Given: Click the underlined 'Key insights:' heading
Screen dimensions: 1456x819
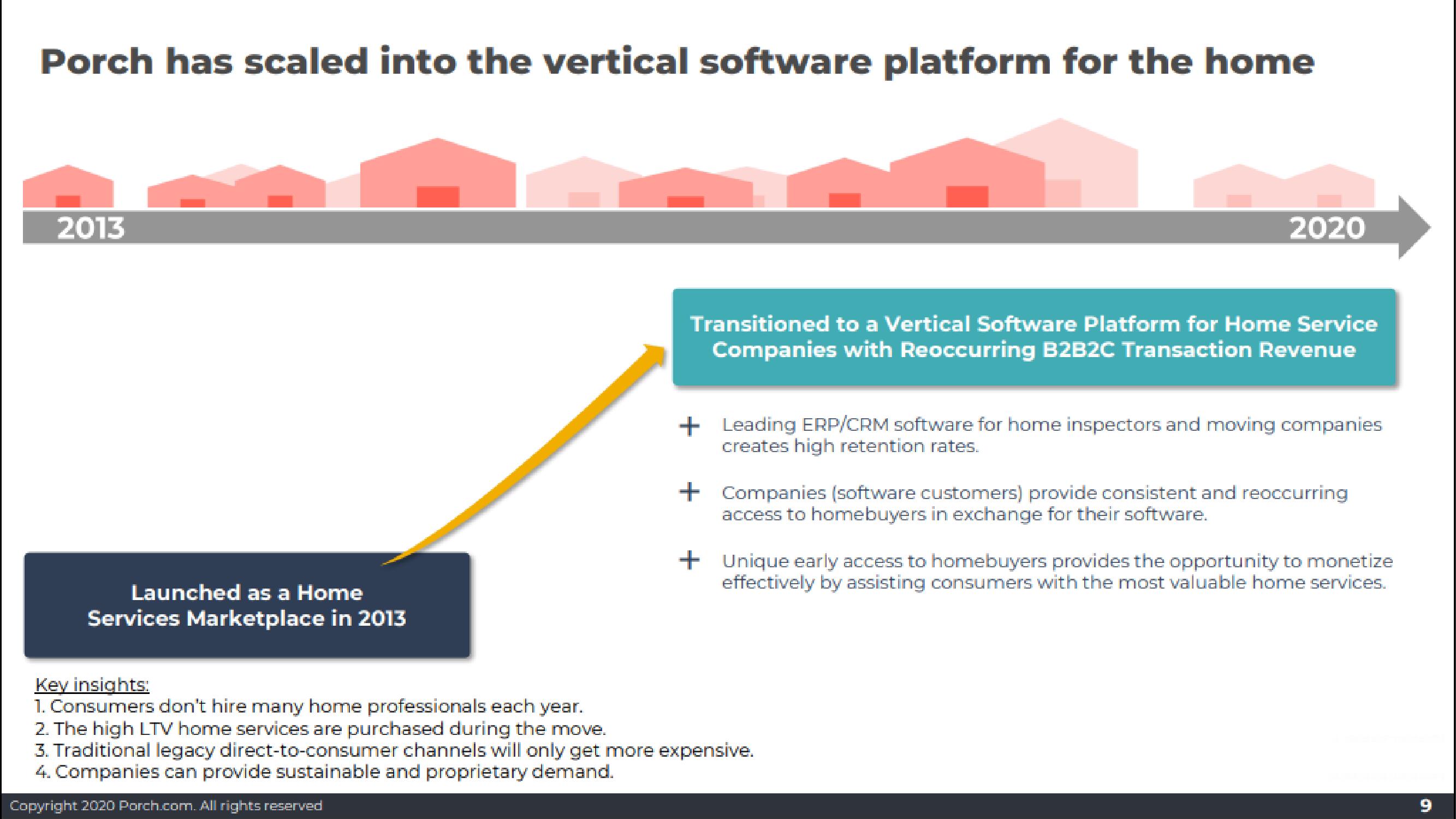Looking at the screenshot, I should [92, 685].
